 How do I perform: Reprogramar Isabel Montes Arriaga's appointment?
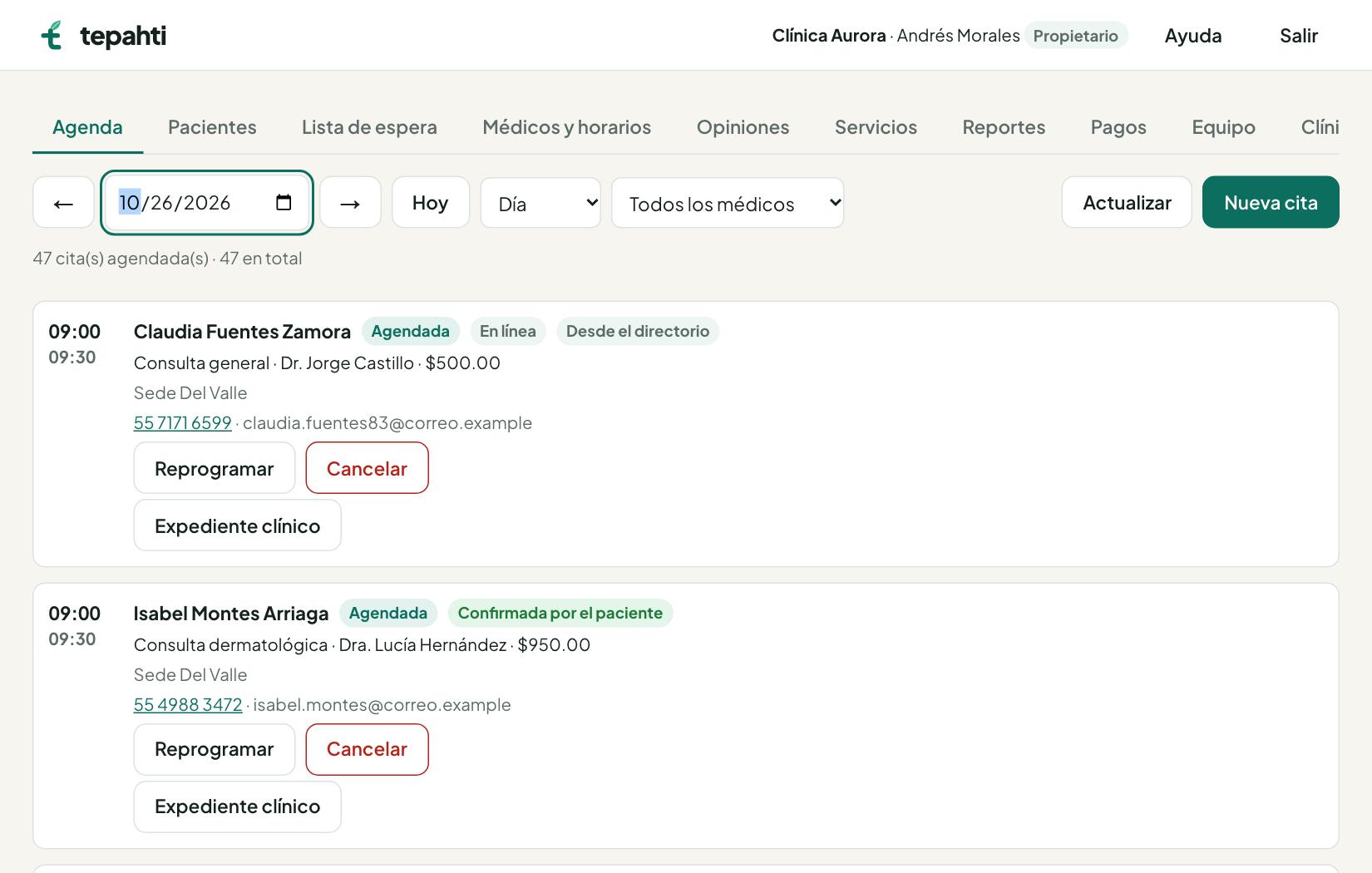(x=215, y=749)
